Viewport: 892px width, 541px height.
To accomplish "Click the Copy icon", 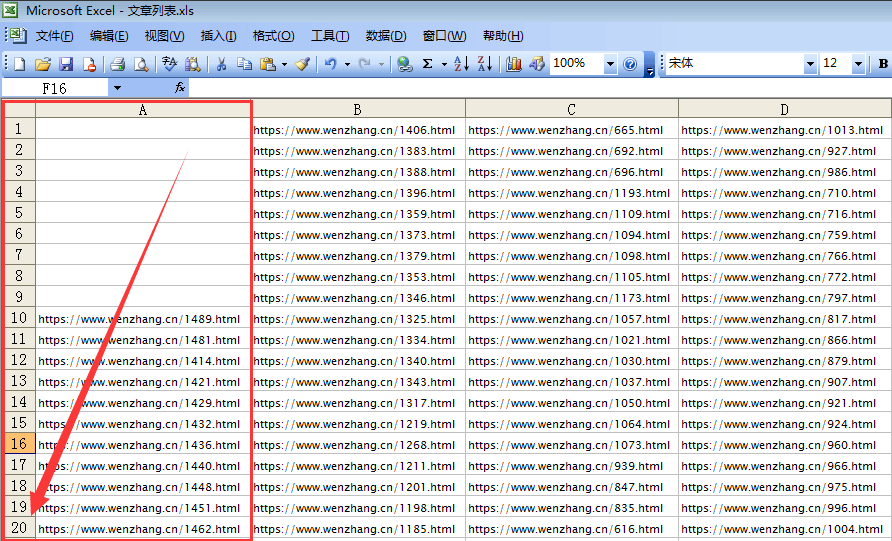I will click(x=244, y=64).
